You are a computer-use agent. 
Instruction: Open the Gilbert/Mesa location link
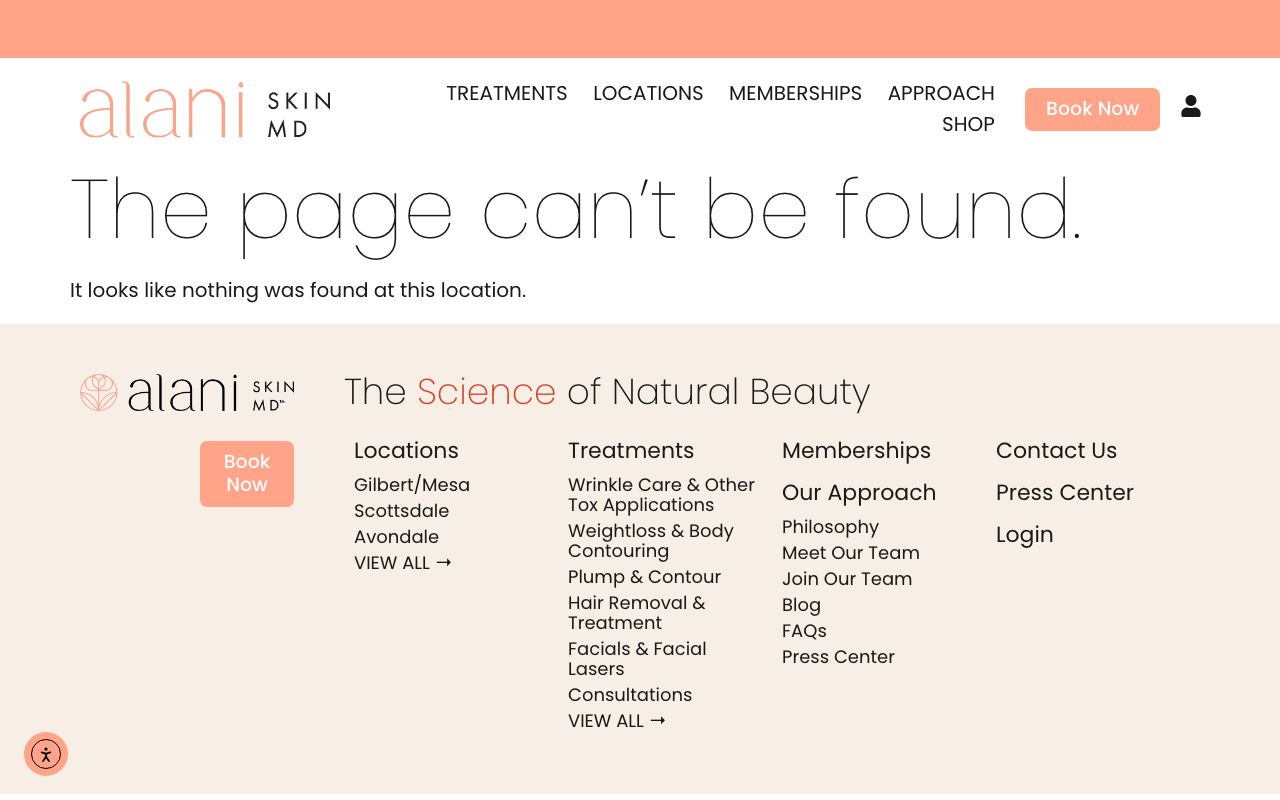coord(411,485)
